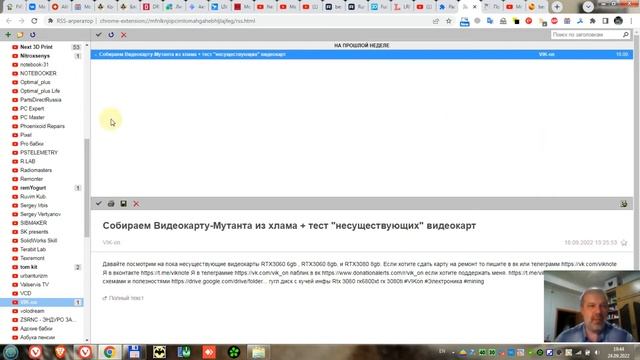The image size is (640, 360).
Task: Open a new browser tab
Action: (557, 7)
